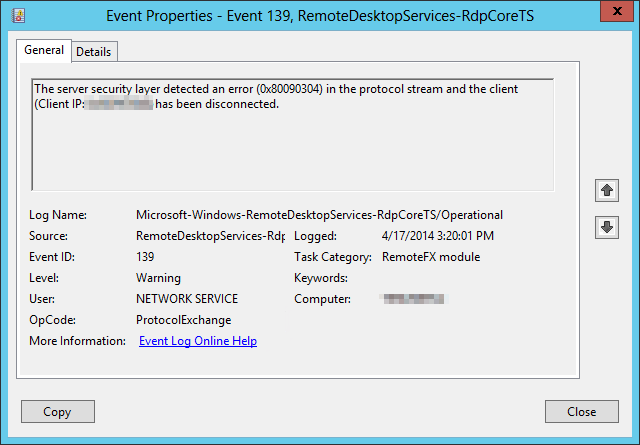
Task: Select the OpCode value ProtocolExchange
Action: 183,320
